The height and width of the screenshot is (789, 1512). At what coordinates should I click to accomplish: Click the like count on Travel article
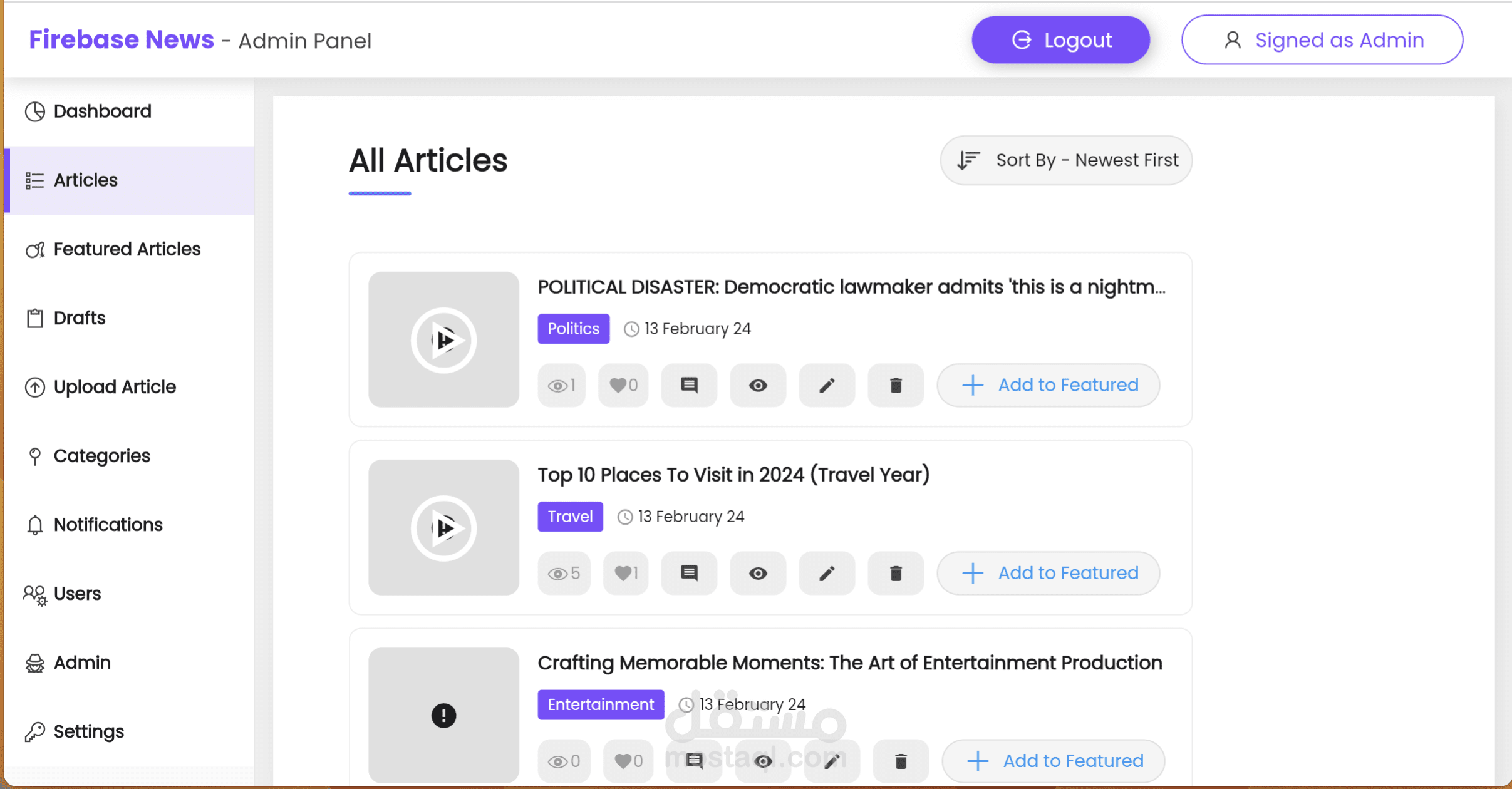click(626, 573)
